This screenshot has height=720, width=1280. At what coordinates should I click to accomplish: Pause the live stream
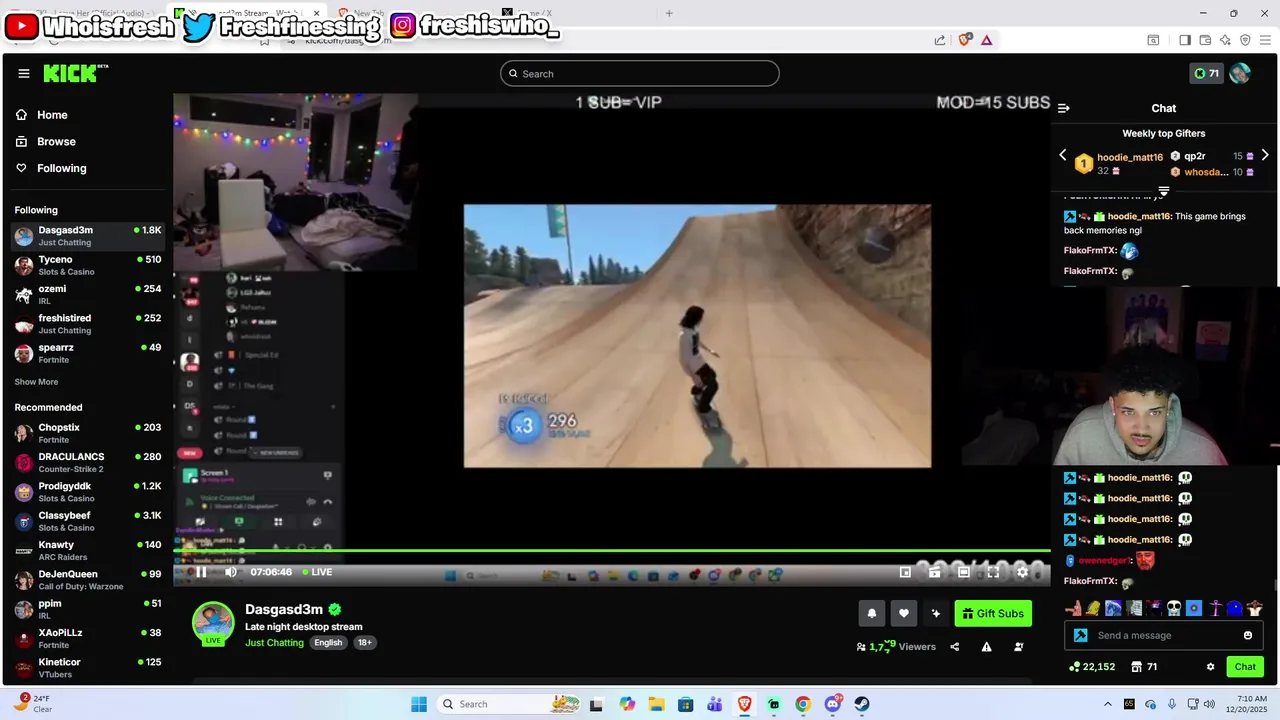point(201,572)
